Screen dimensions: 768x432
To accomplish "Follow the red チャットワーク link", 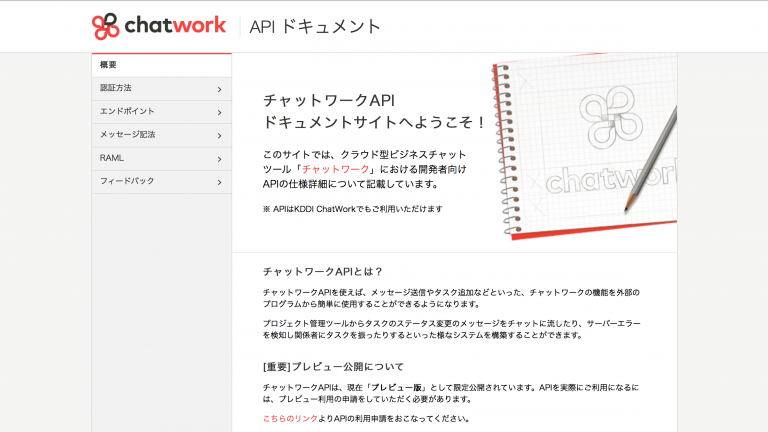I will [336, 169].
